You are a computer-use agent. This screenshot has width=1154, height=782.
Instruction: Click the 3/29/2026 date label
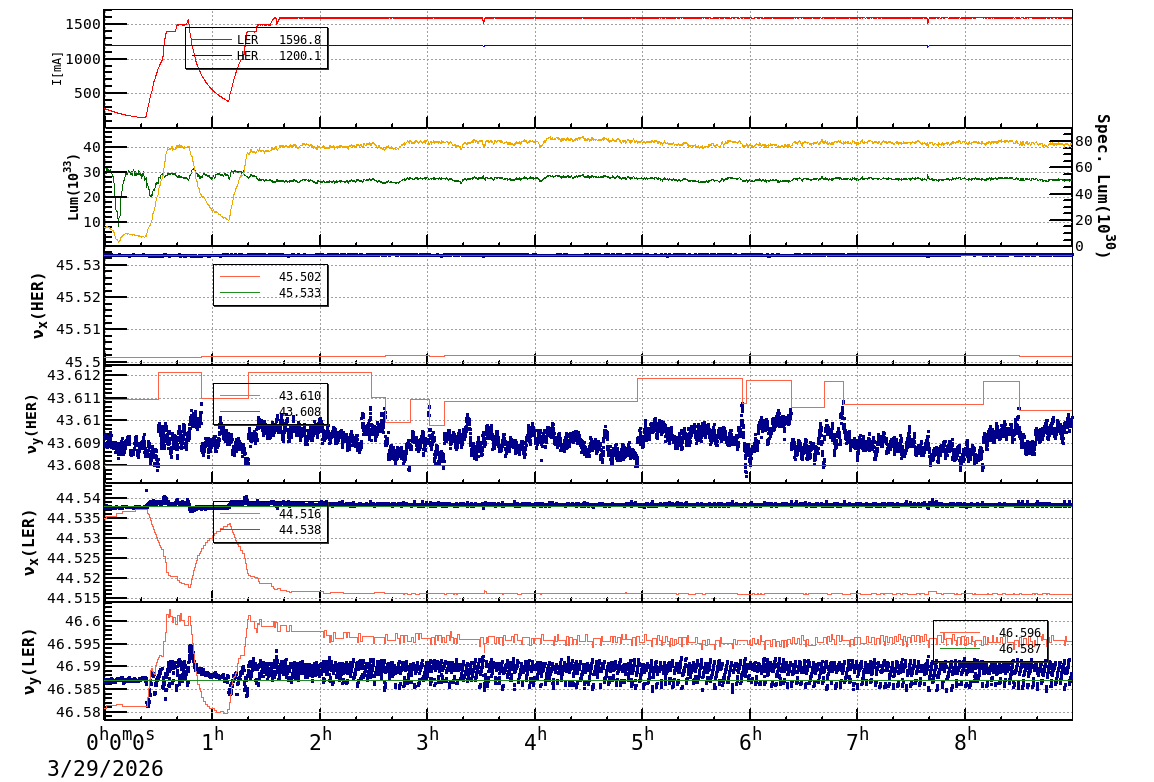105,769
